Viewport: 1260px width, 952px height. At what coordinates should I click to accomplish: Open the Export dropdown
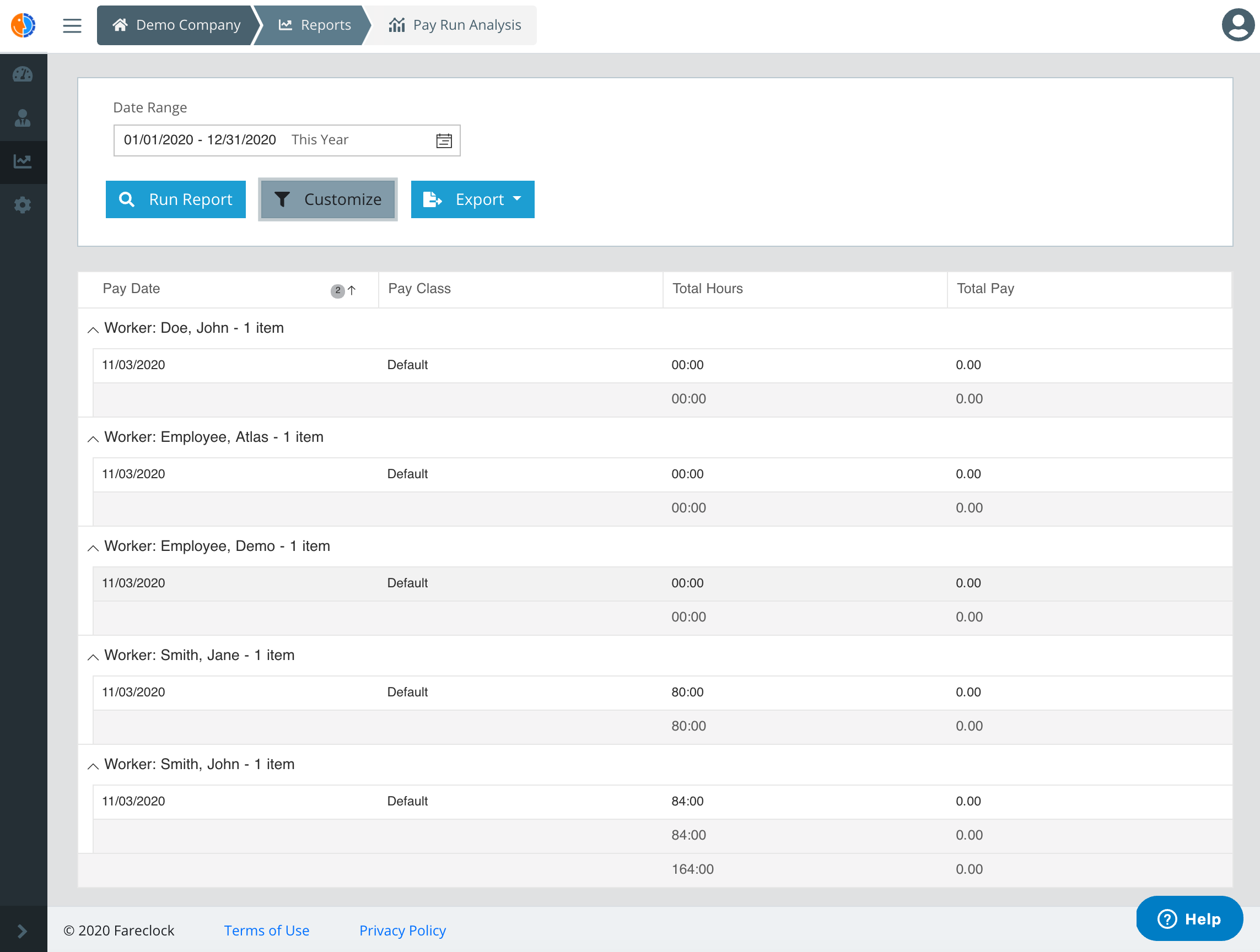click(472, 199)
